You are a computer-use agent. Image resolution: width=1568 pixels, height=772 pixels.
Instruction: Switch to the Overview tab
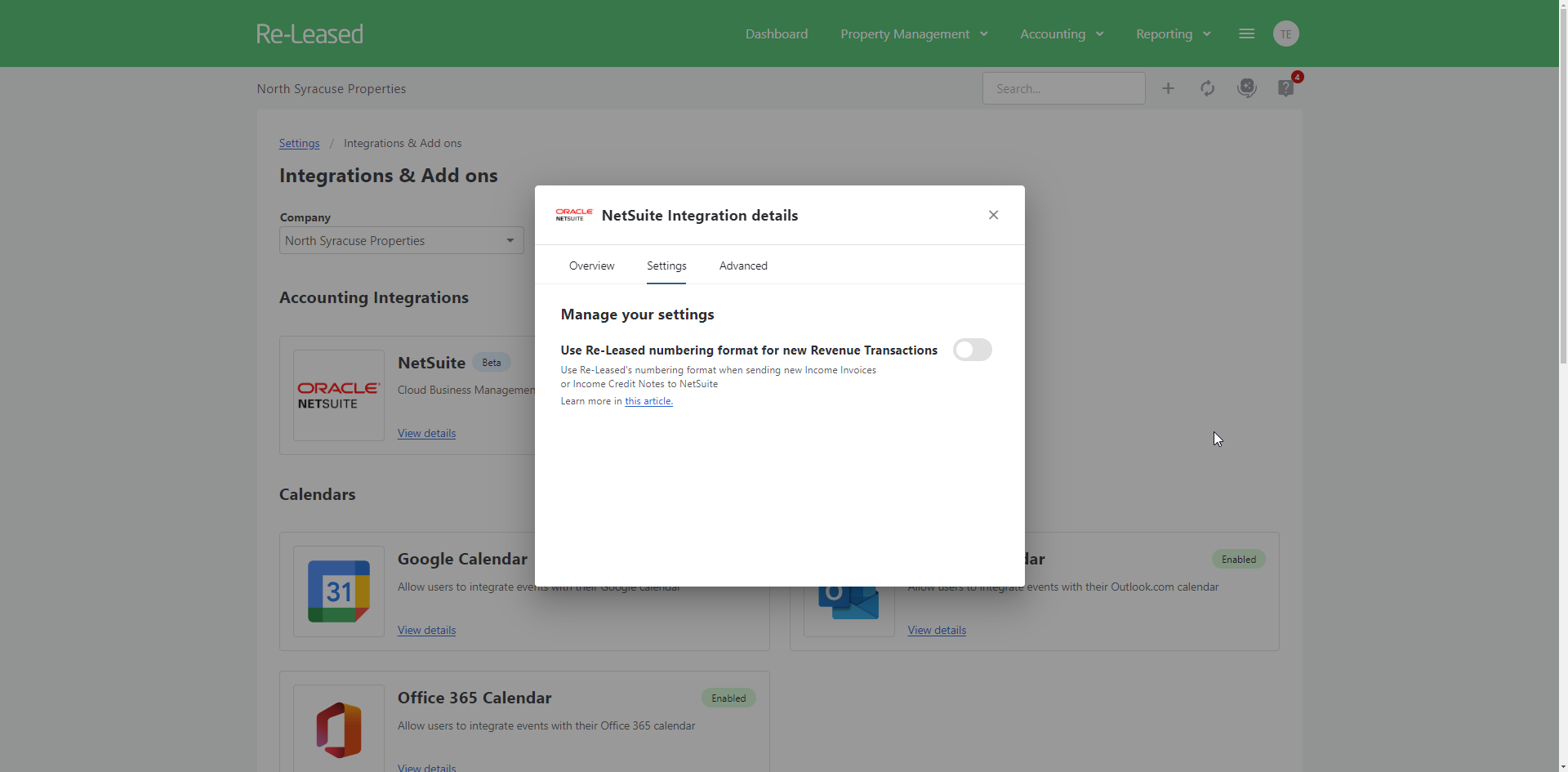coord(591,266)
